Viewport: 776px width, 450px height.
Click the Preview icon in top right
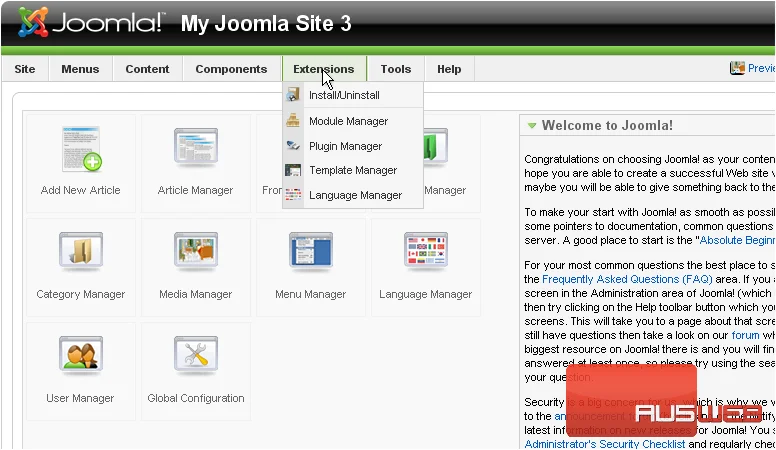pos(737,68)
